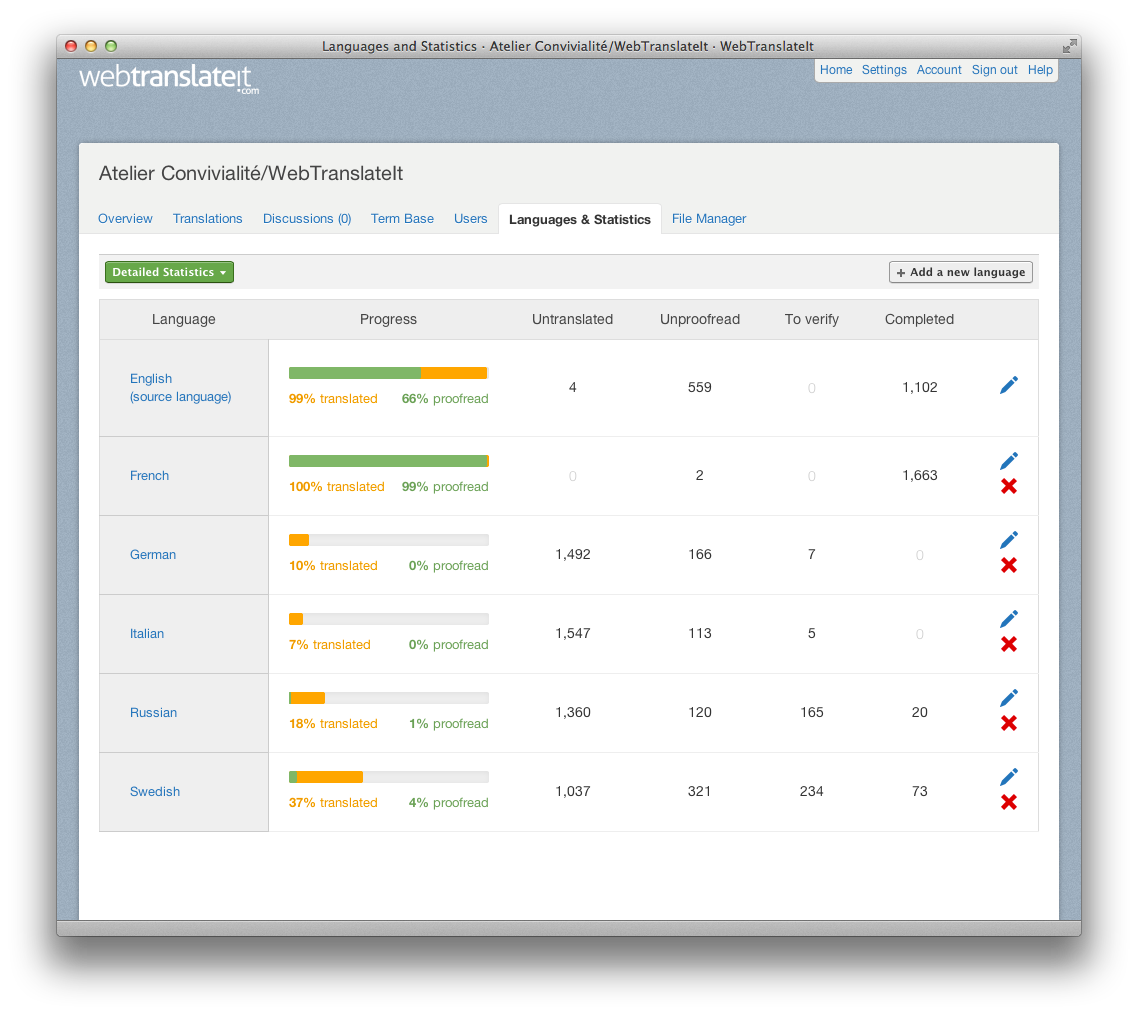
Task: Click the To verify column header
Action: tap(811, 319)
